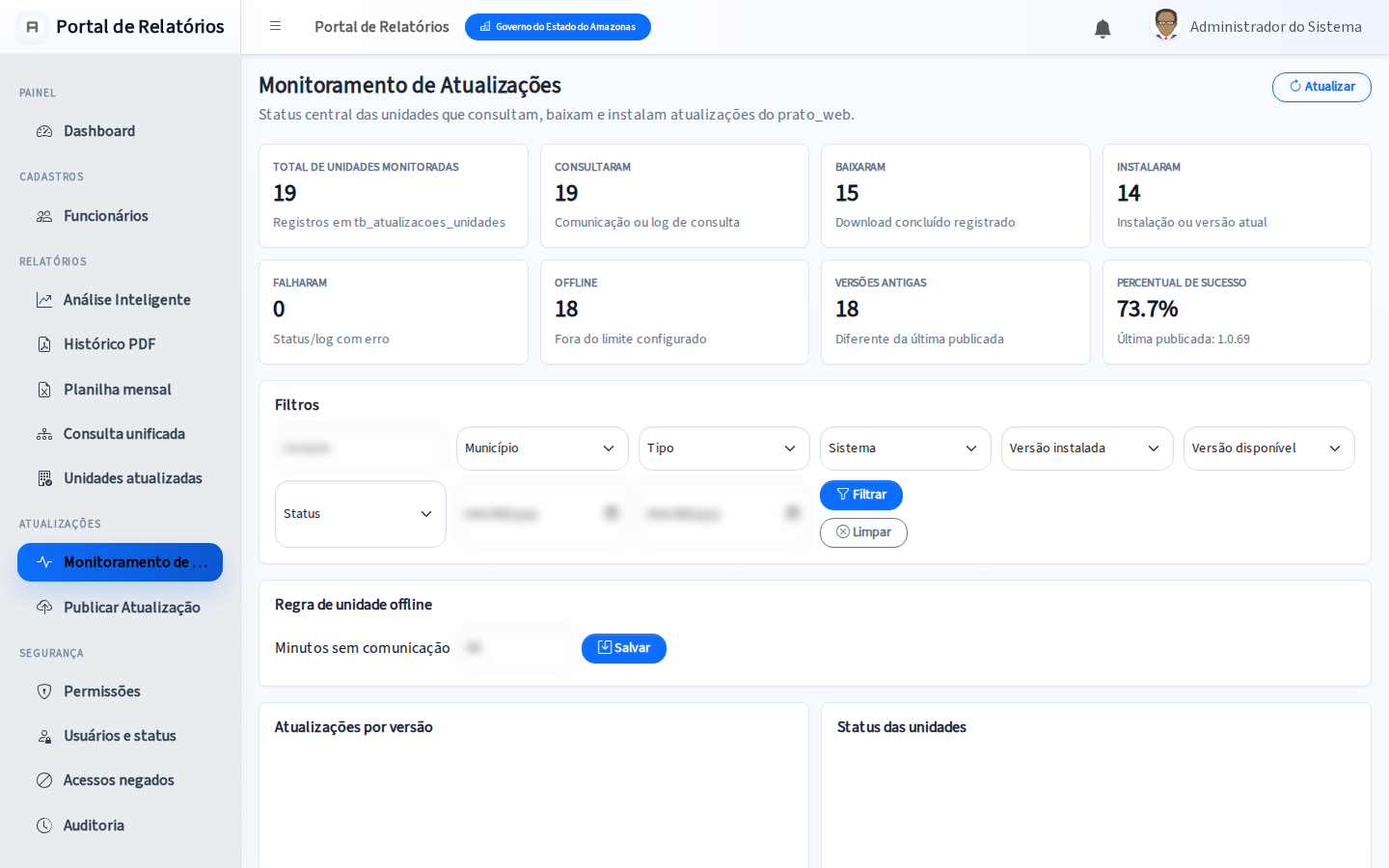Expand the Município dropdown filter
Image resolution: width=1389 pixels, height=868 pixels.
[542, 448]
